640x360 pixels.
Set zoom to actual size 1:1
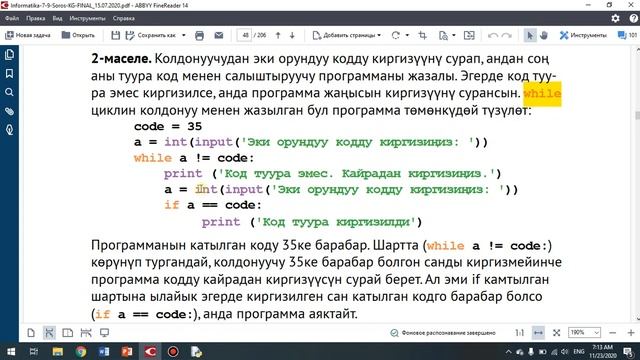(x=520, y=333)
